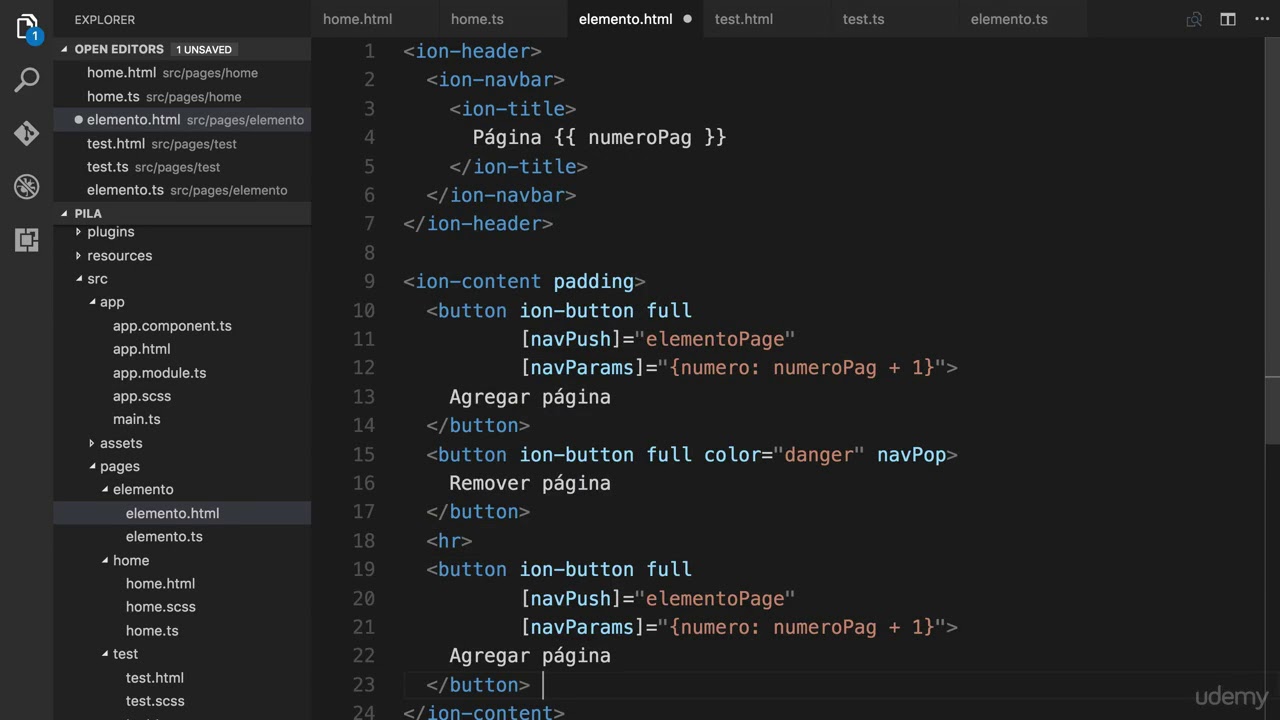
Task: Open test.scss in the file tree
Action: (x=155, y=701)
